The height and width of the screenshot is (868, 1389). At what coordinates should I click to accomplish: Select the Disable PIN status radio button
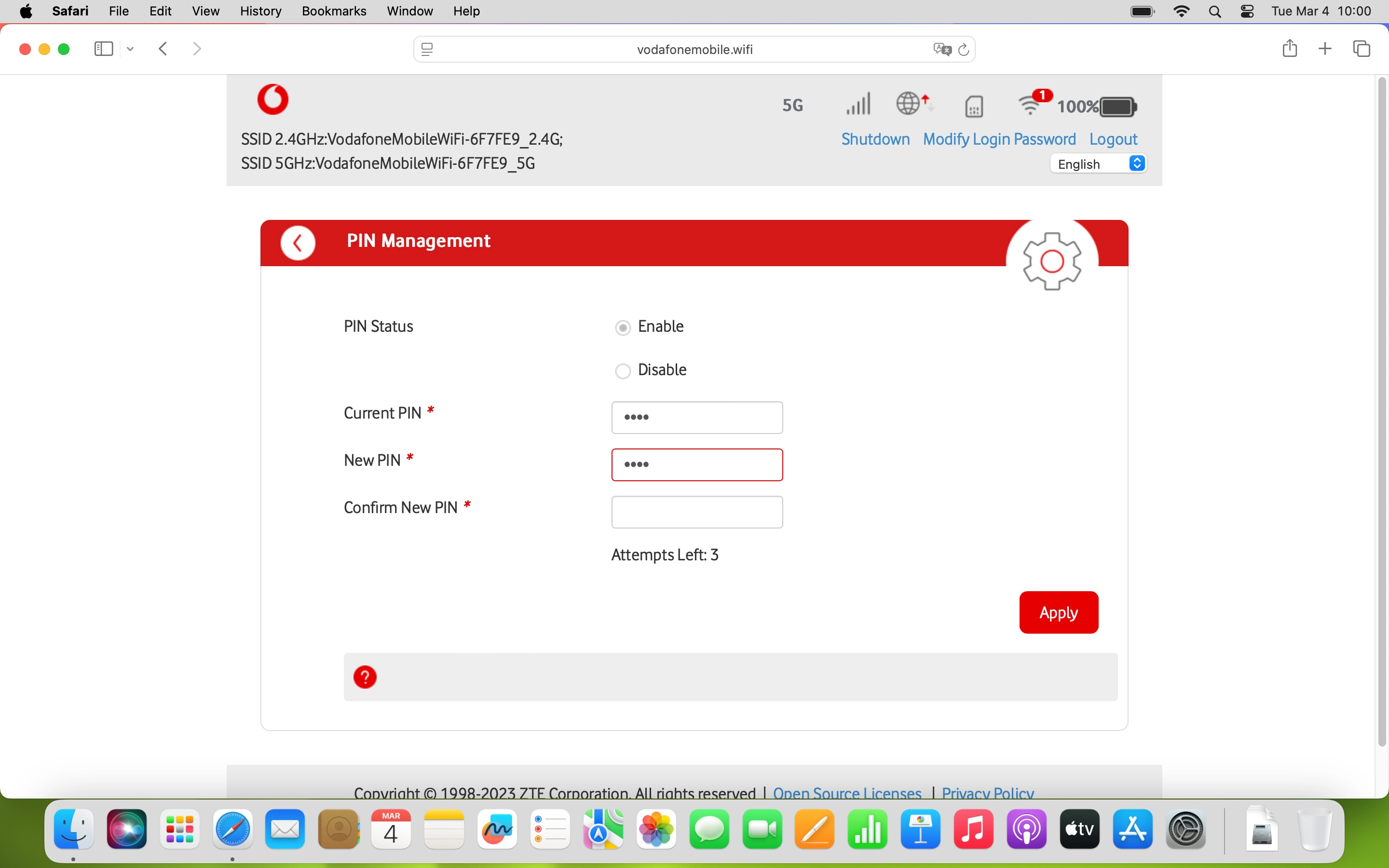pyautogui.click(x=623, y=371)
